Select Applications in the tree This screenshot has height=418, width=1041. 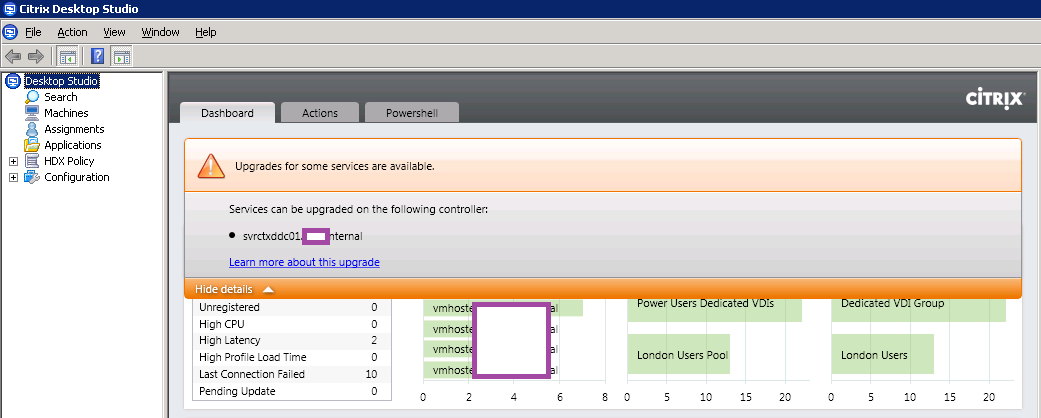(72, 145)
